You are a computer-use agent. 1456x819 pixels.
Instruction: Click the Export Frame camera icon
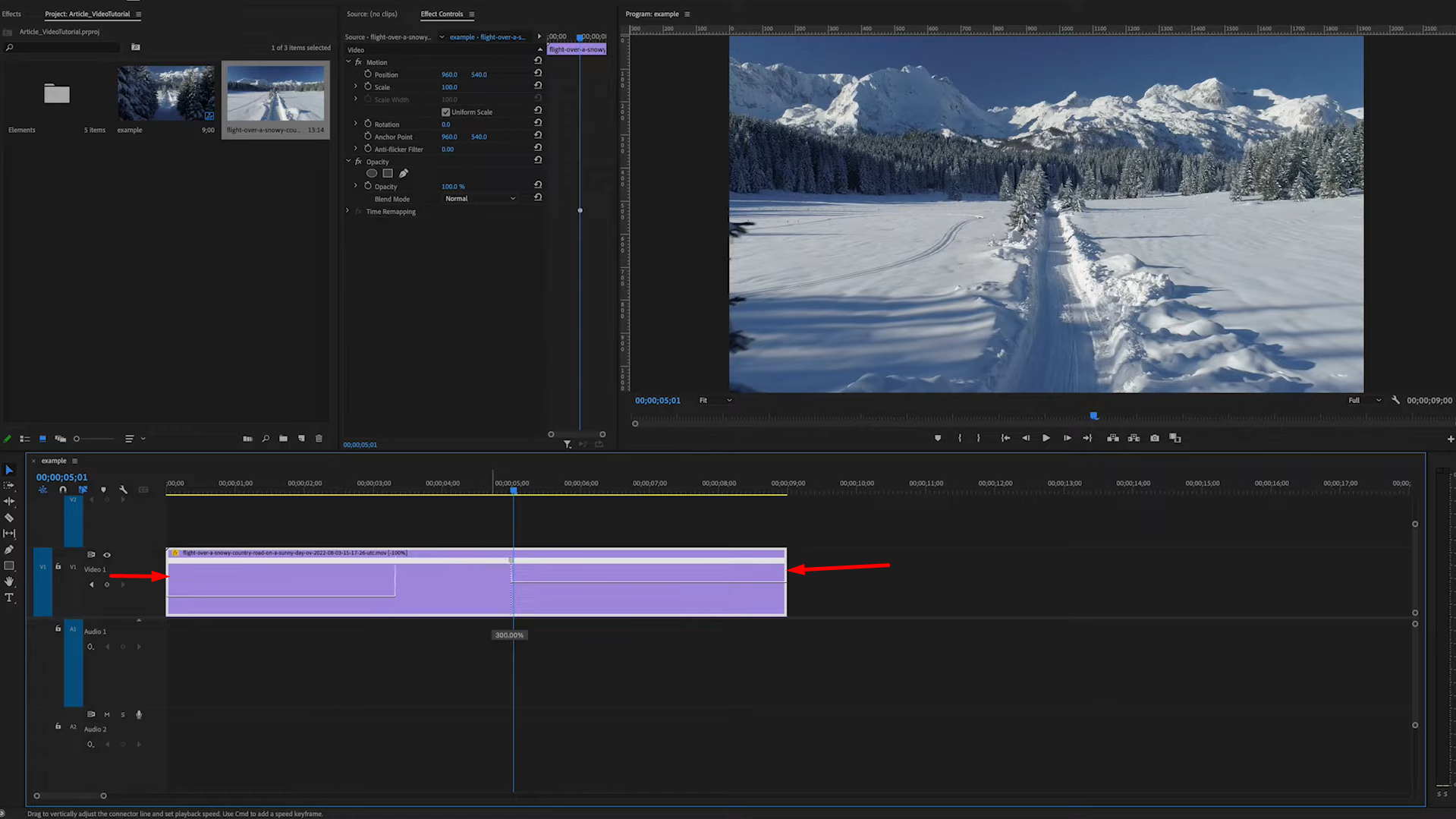coord(1154,438)
